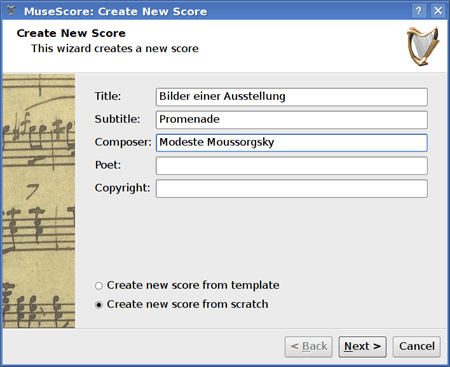
Task: Go to the next wizard page
Action: (x=362, y=347)
